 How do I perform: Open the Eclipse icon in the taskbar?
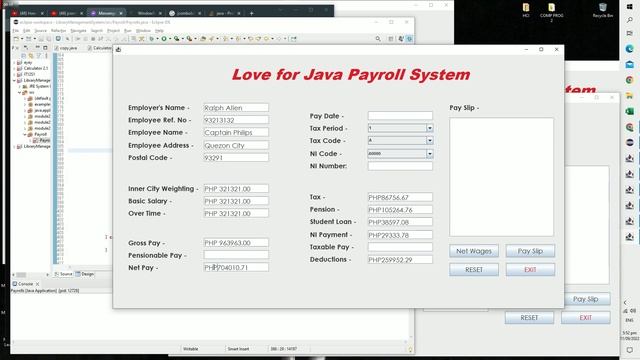[630, 142]
